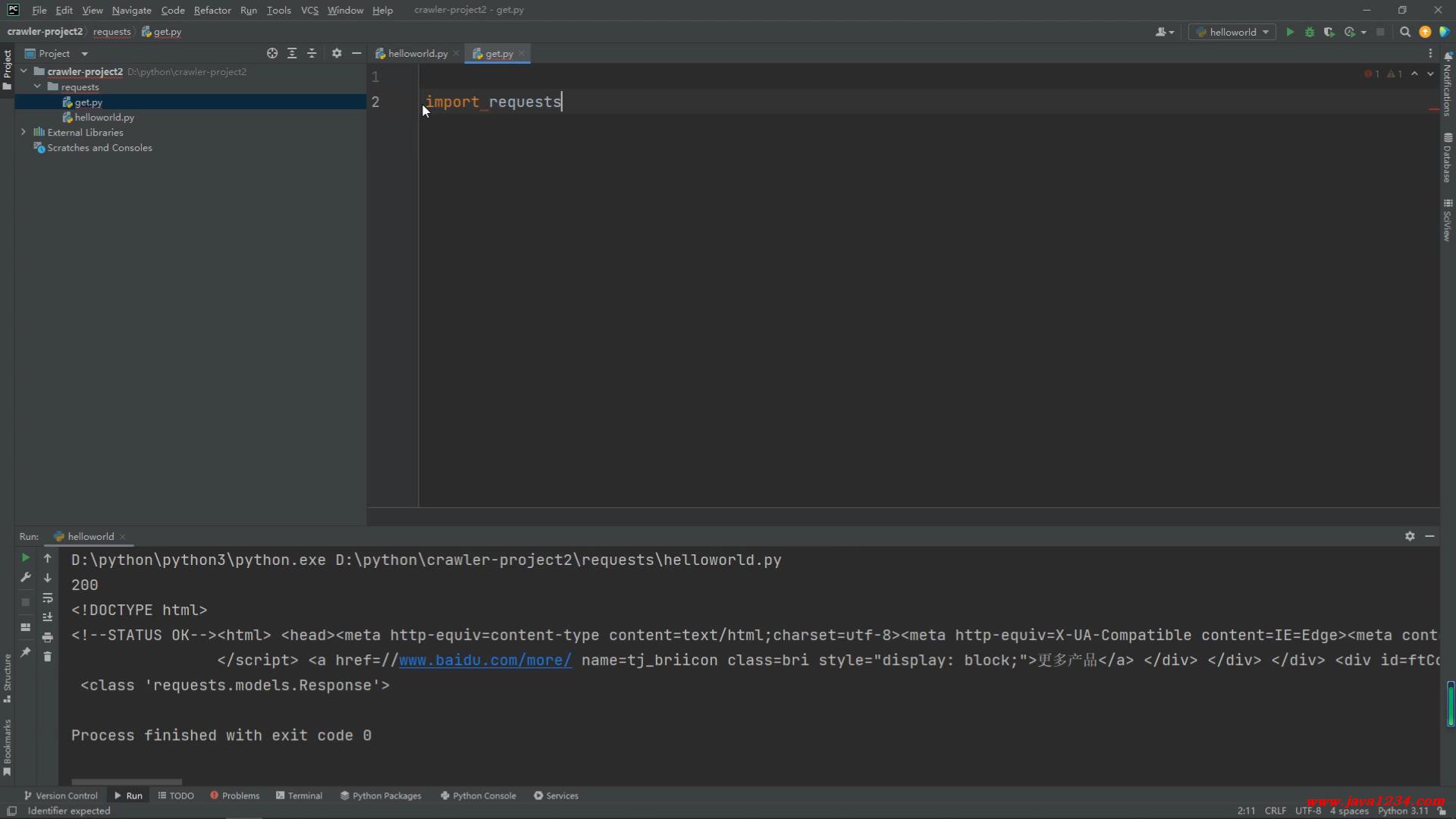Click the red error count indicator
The height and width of the screenshot is (819, 1456).
point(1372,74)
